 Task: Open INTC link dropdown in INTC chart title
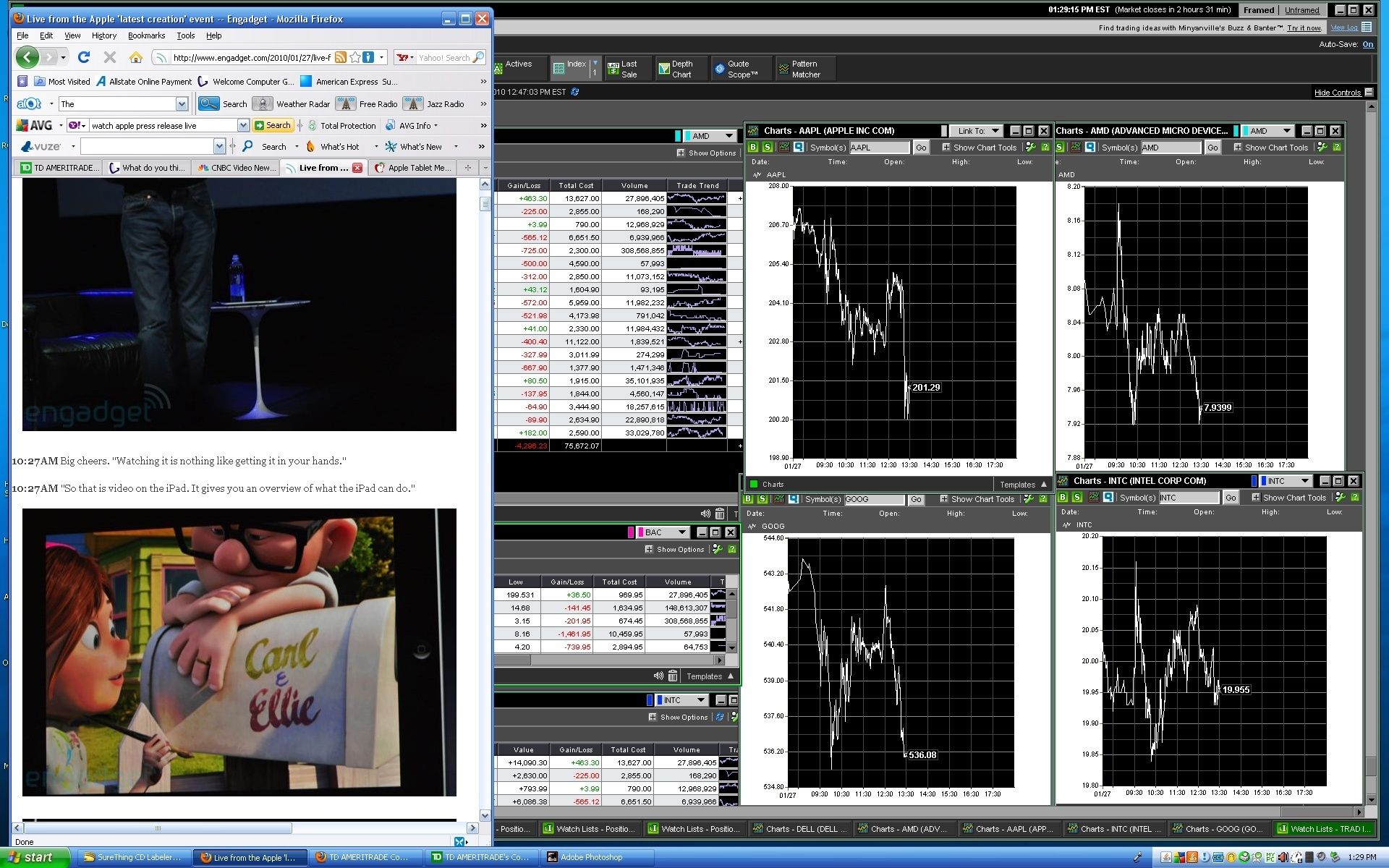click(1286, 481)
